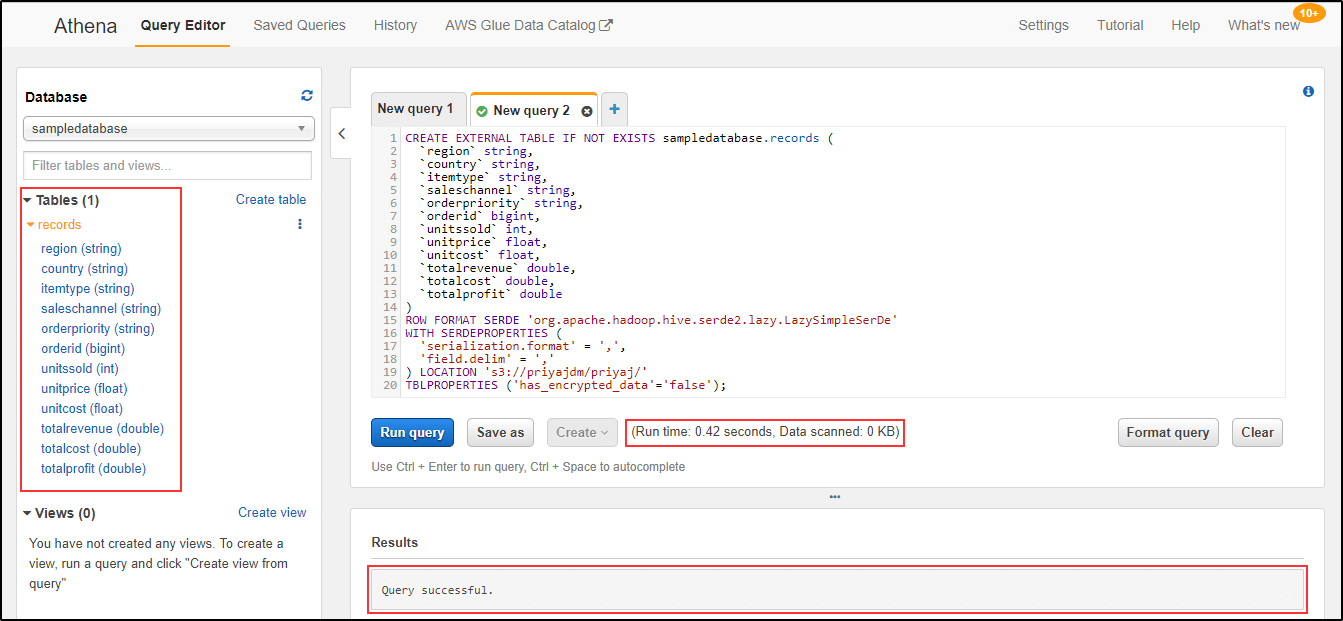Select the New query 2 tab

(534, 110)
